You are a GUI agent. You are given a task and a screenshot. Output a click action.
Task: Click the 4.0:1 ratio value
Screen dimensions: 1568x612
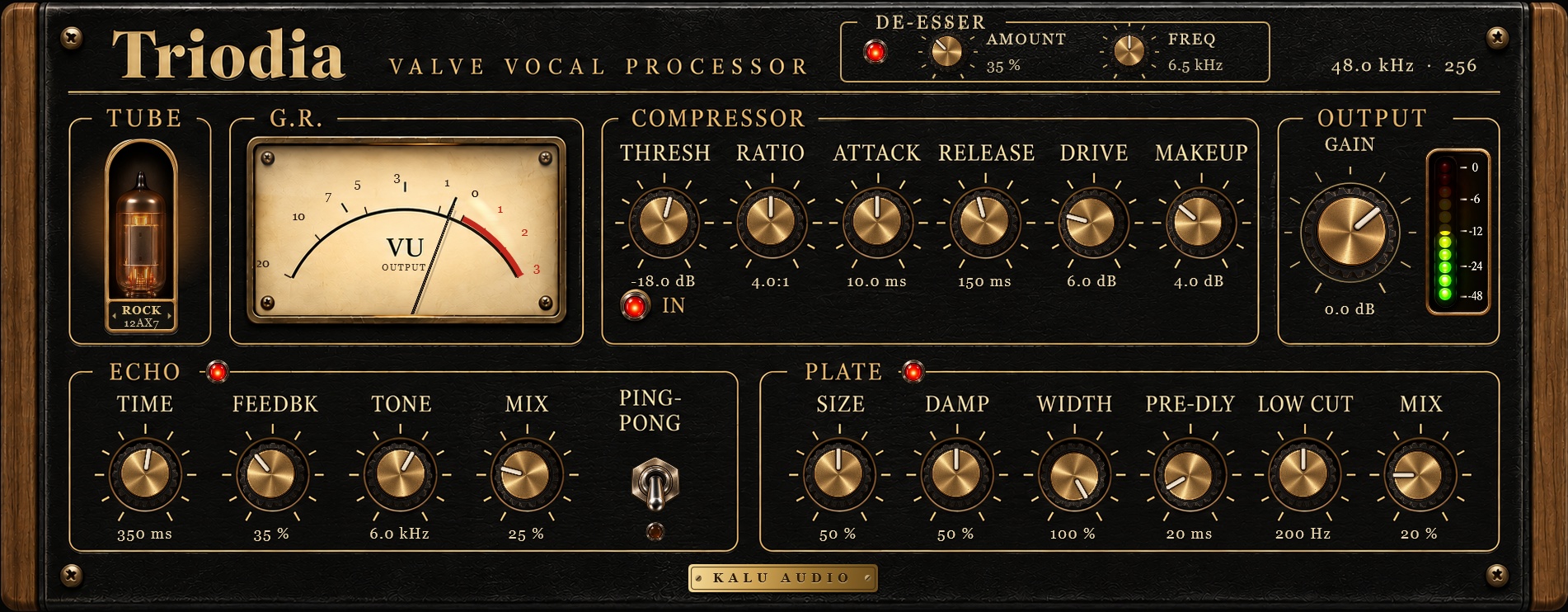[770, 281]
